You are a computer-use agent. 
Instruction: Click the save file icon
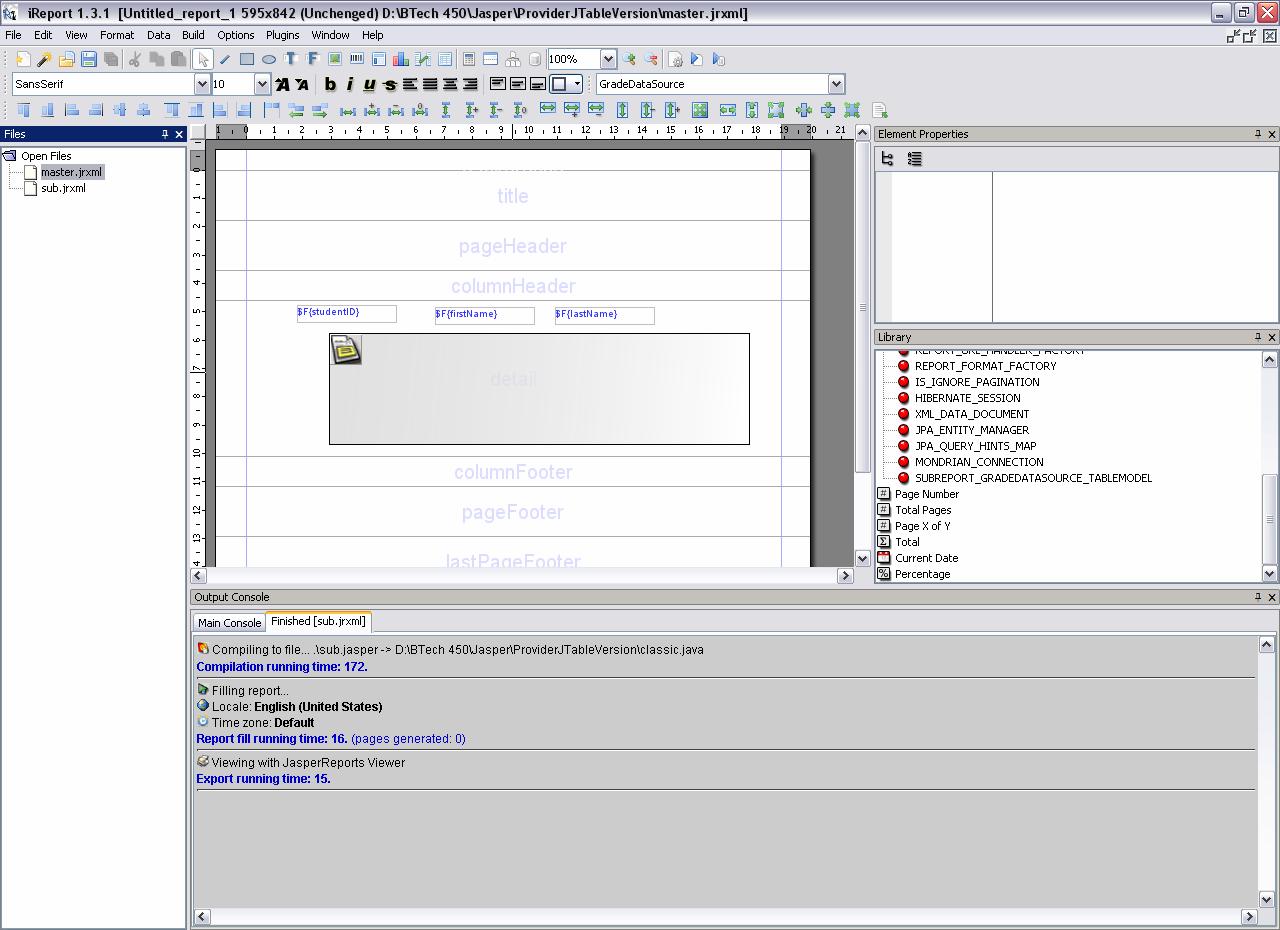89,59
